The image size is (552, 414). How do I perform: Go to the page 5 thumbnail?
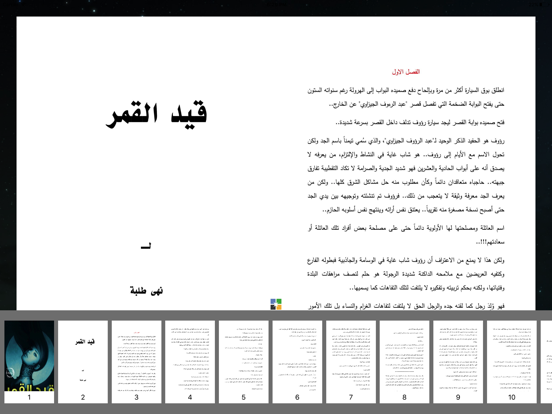pyautogui.click(x=244, y=362)
